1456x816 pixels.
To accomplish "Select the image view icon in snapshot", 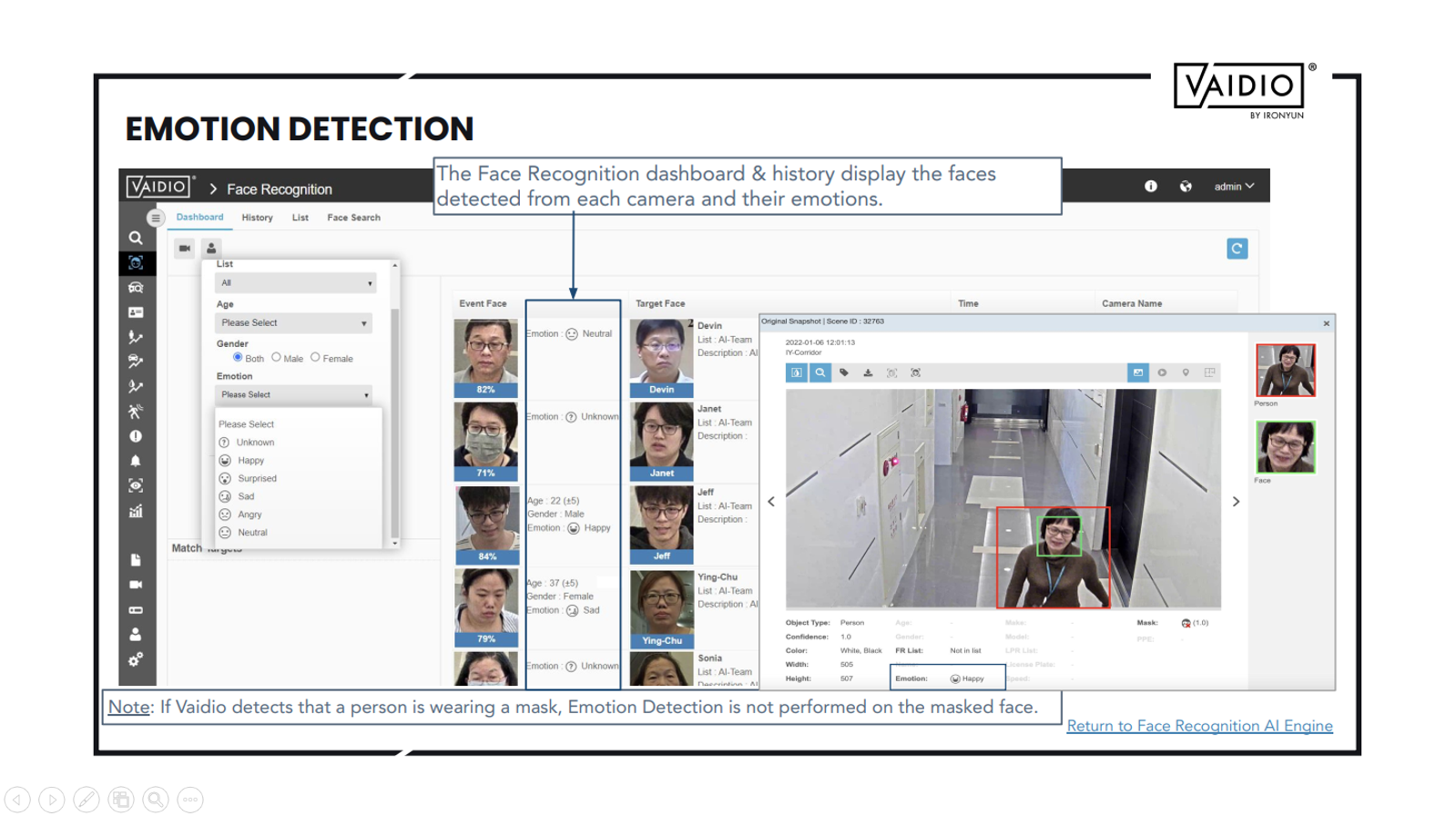I will pyautogui.click(x=1138, y=372).
